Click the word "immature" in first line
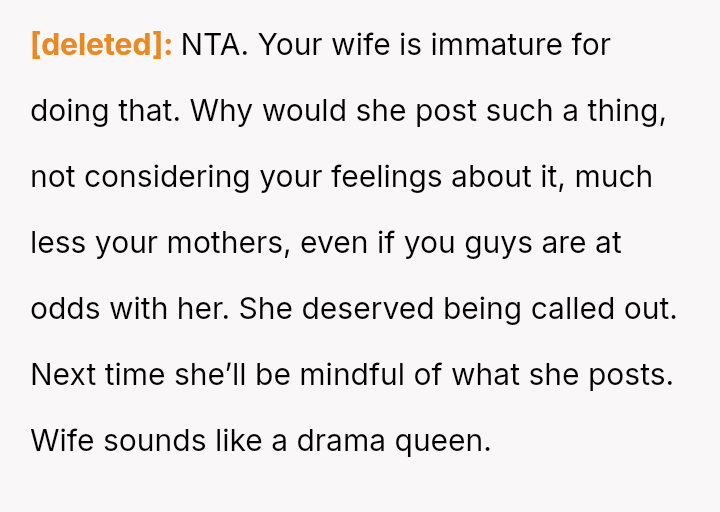Screen dimensions: 720x512 (472, 45)
